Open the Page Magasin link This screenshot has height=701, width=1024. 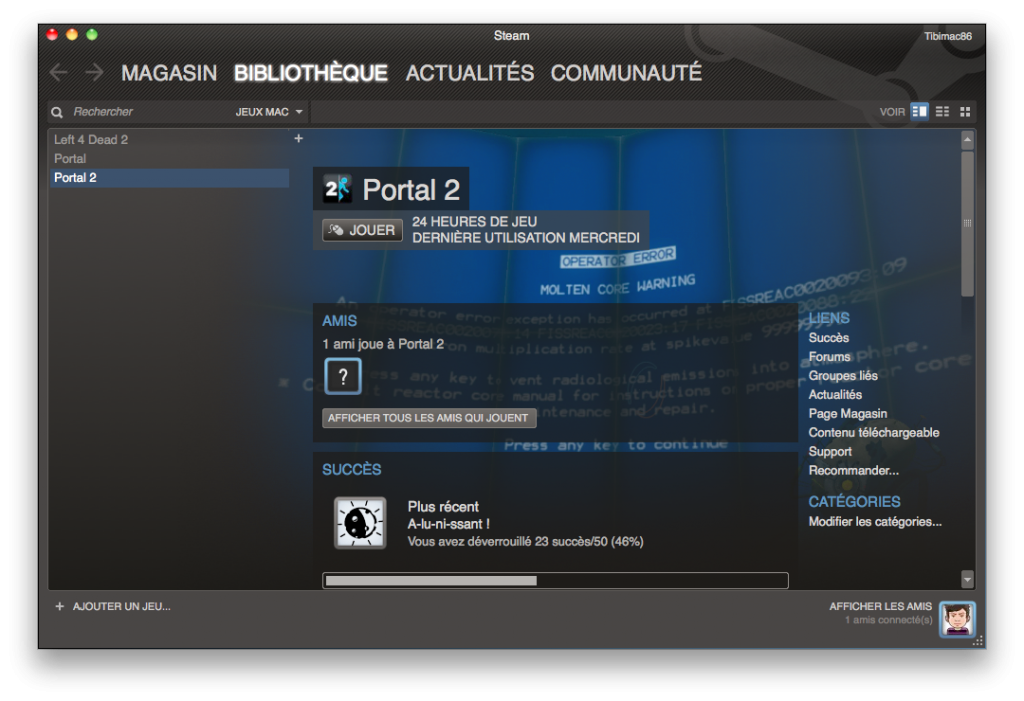pyautogui.click(x=848, y=414)
